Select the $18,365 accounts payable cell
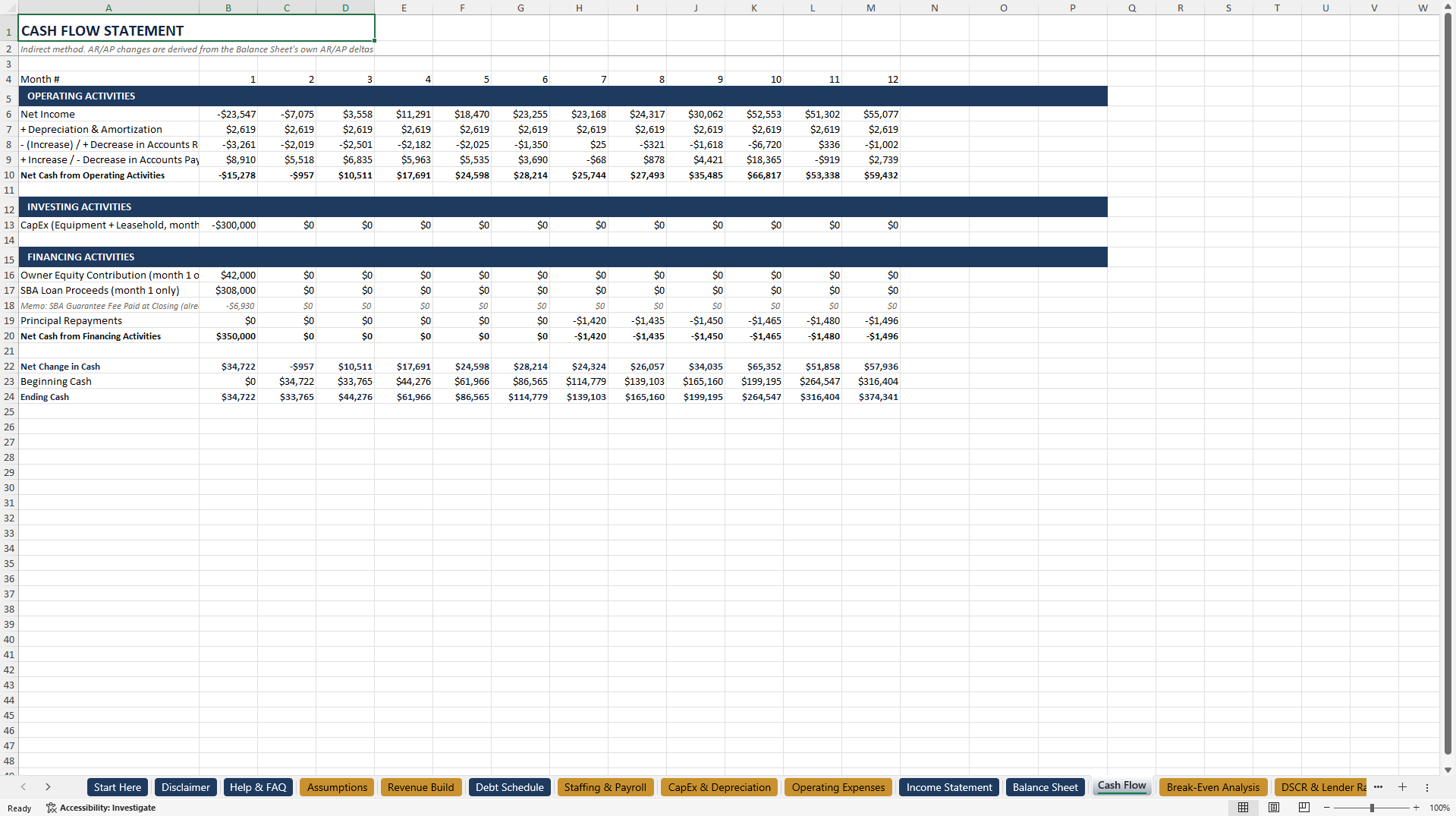 [x=754, y=160]
